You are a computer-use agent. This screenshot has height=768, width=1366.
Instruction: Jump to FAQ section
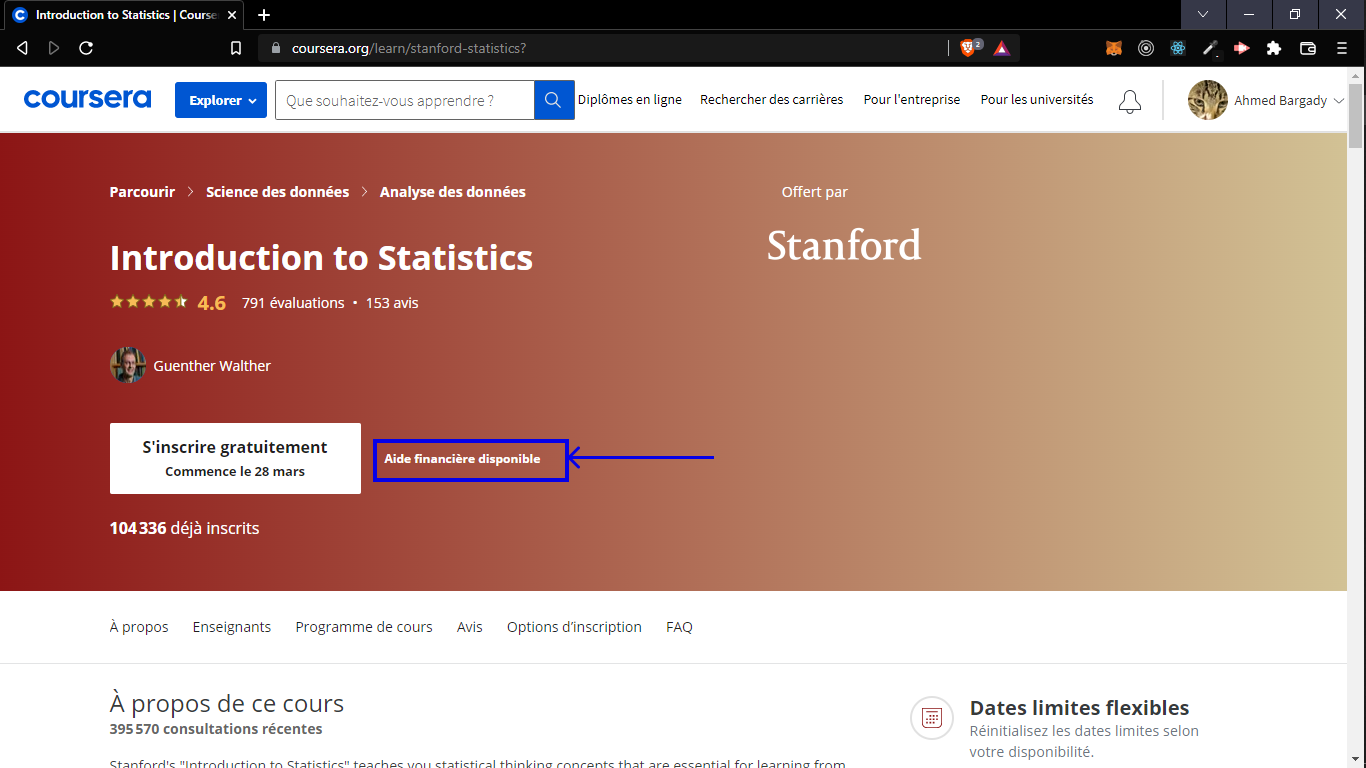click(x=680, y=627)
